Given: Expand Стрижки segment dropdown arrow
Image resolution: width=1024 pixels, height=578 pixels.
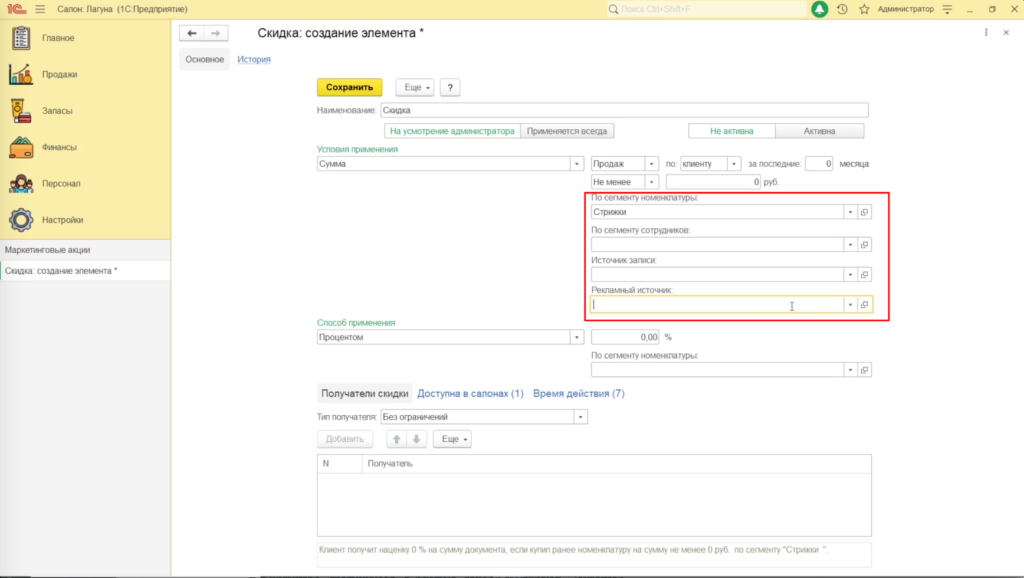Looking at the screenshot, I should tap(850, 212).
